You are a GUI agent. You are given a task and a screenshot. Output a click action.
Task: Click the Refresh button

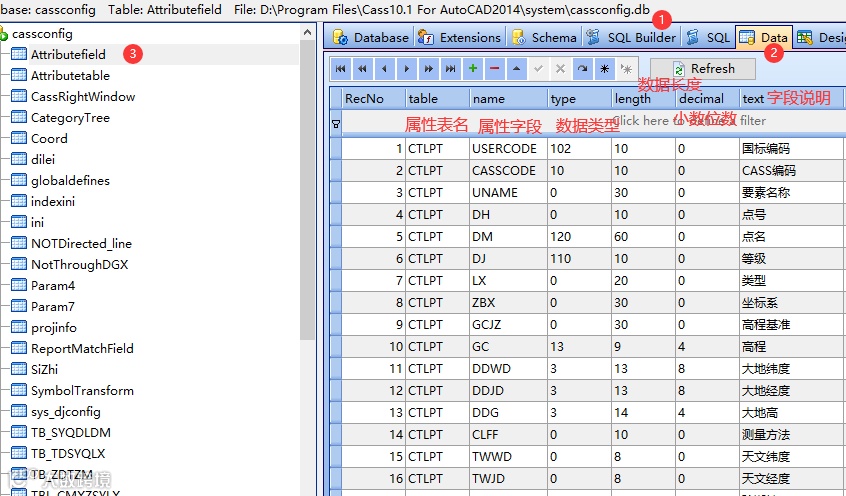pos(703,69)
